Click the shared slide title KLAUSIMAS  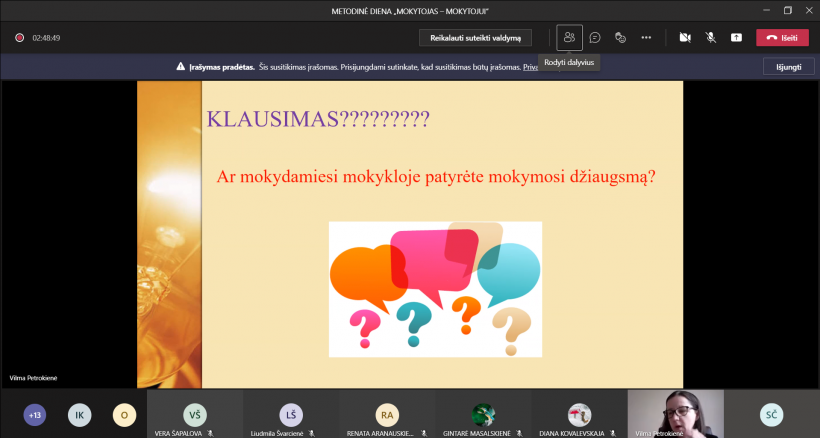pyautogui.click(x=318, y=119)
